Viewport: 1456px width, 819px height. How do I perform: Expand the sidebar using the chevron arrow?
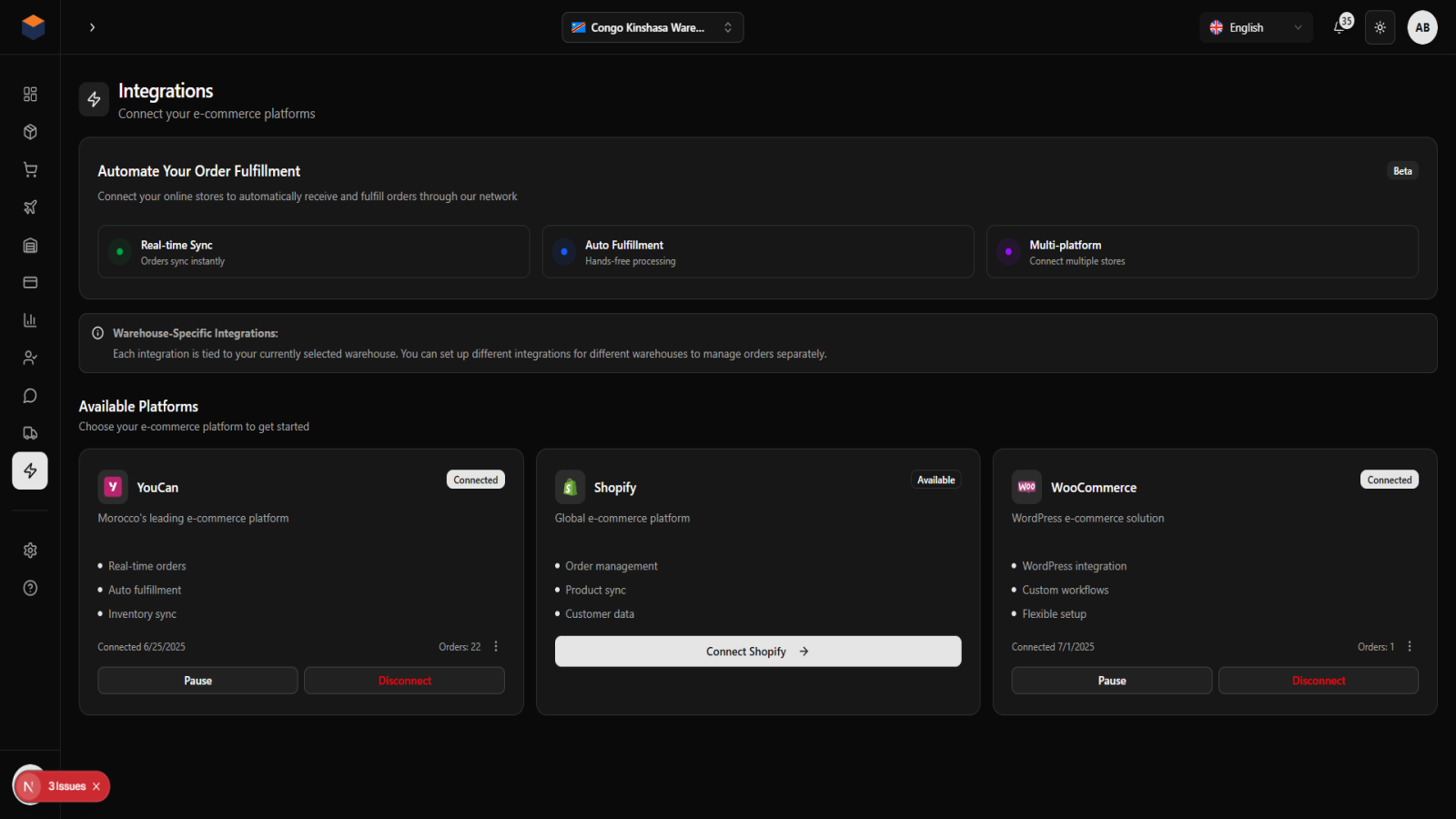pos(92,27)
